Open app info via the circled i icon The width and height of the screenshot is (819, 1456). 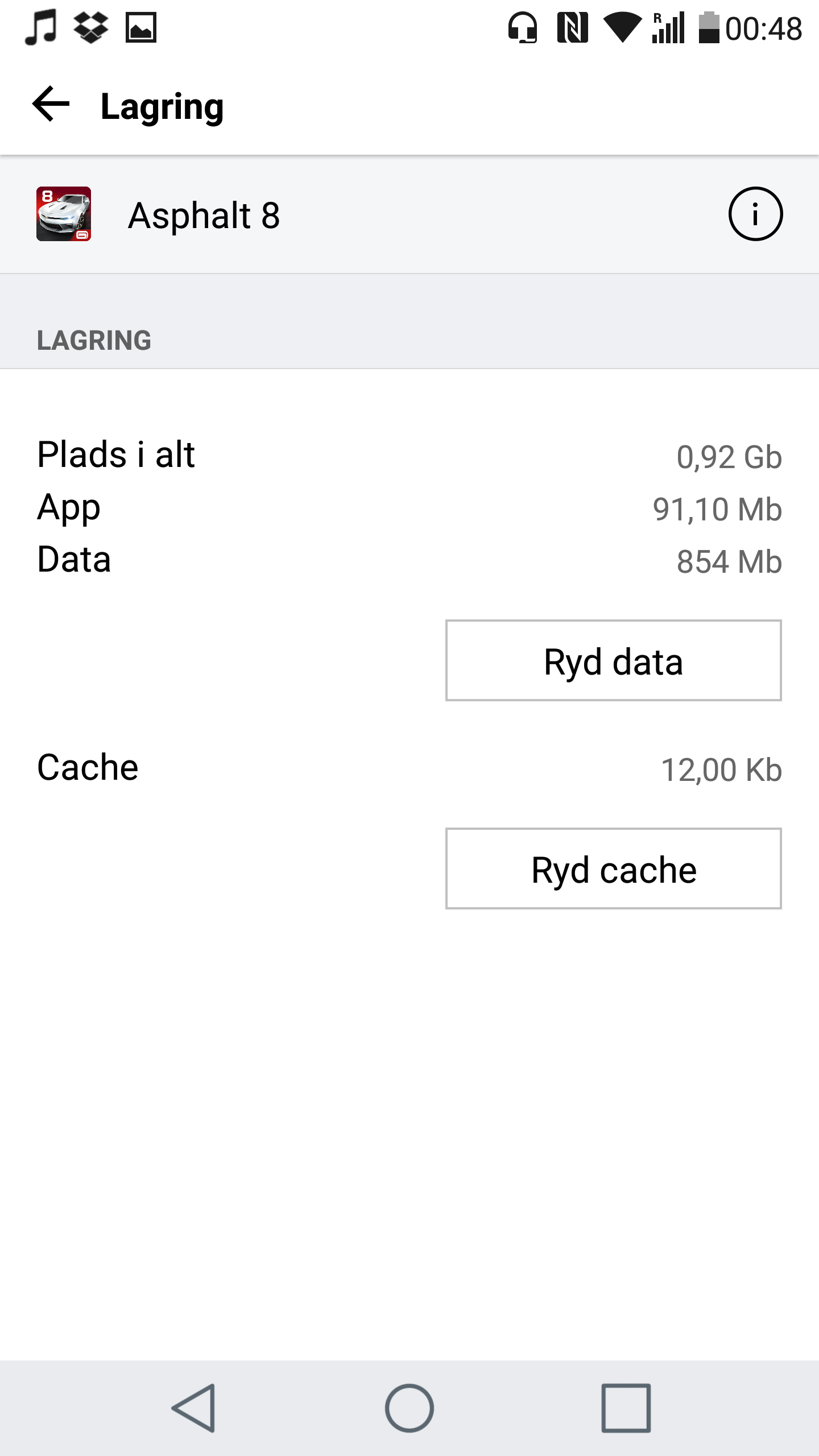(755, 214)
